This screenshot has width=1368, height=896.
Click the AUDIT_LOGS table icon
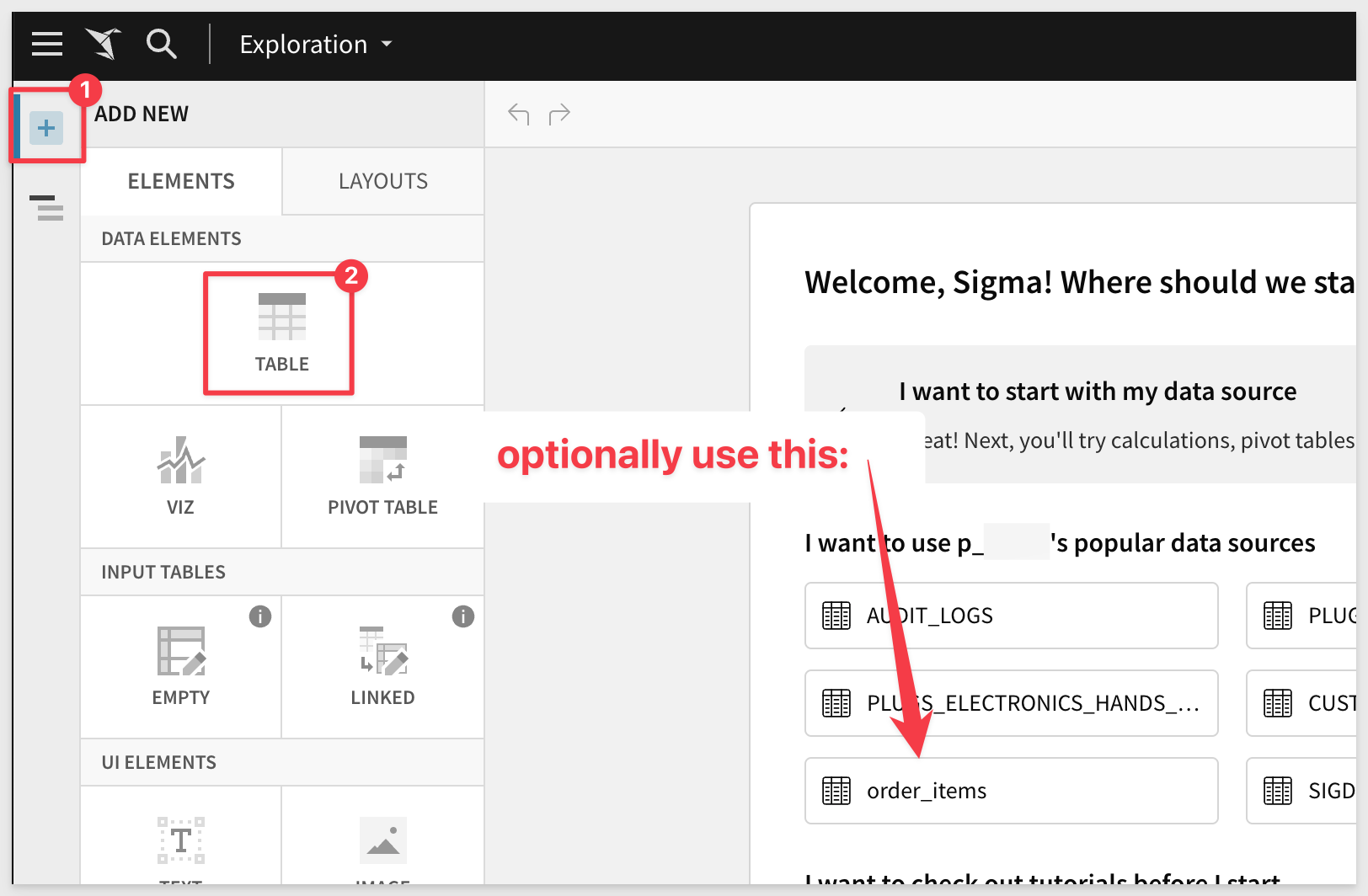coord(836,616)
